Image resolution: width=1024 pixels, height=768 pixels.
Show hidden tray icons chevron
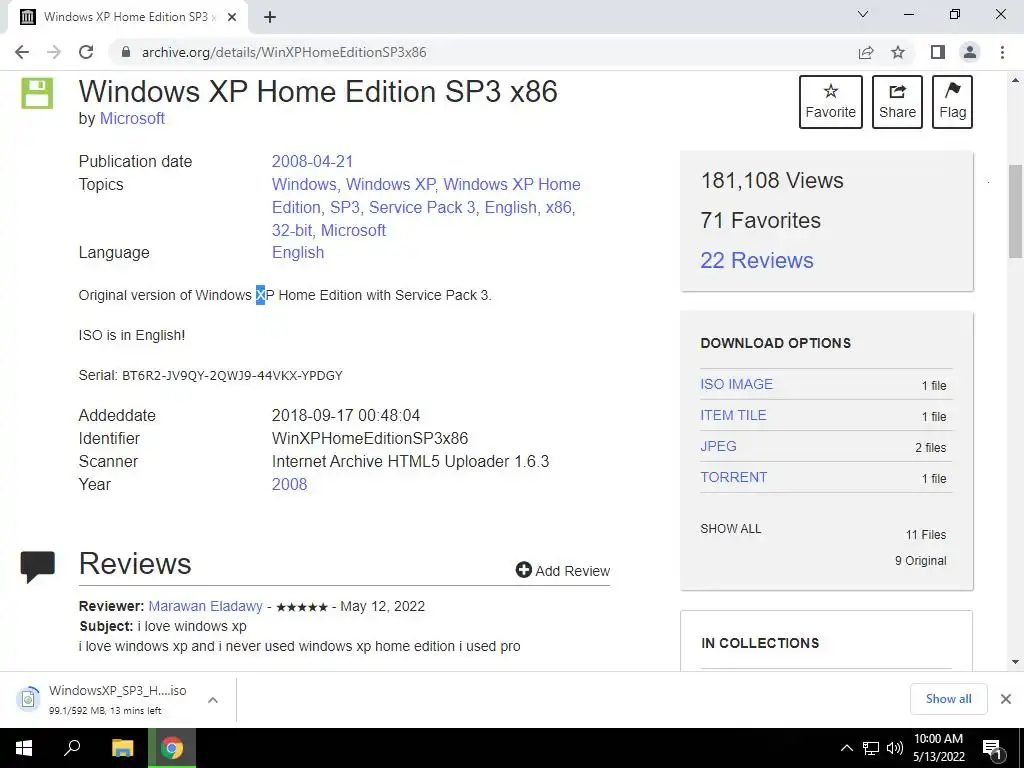click(x=846, y=748)
